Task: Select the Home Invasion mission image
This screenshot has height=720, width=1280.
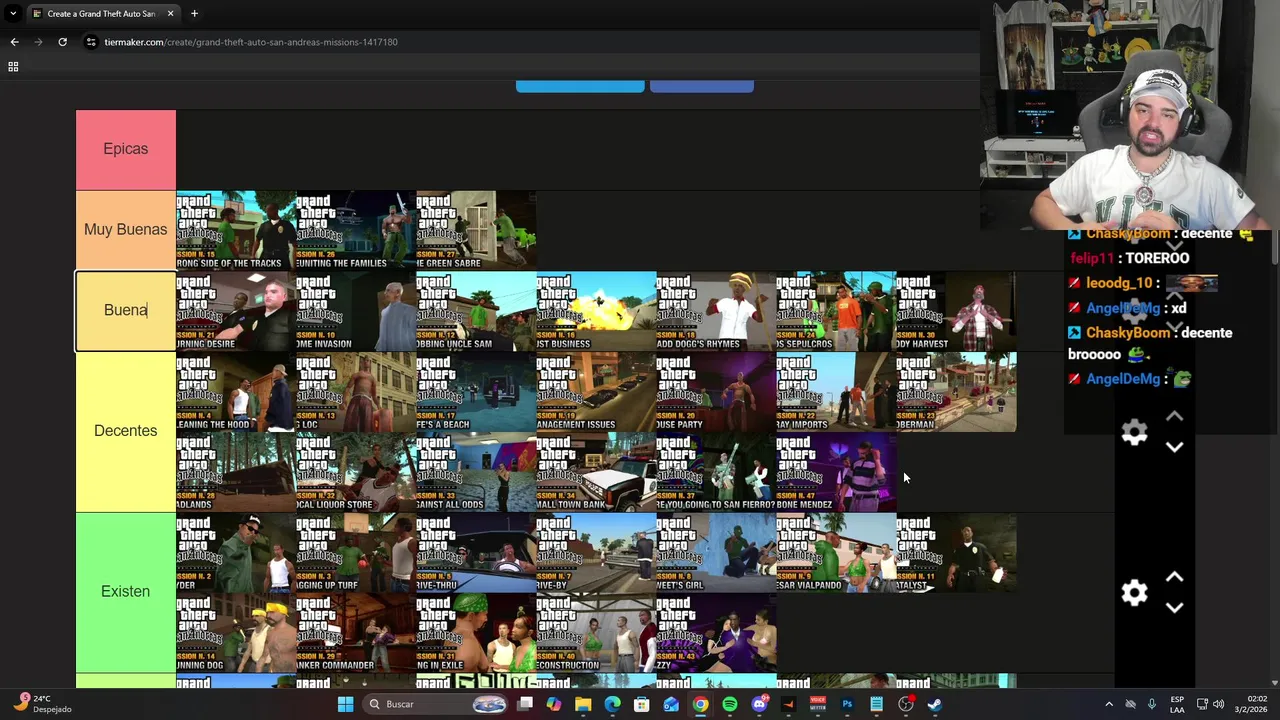Action: (356, 311)
